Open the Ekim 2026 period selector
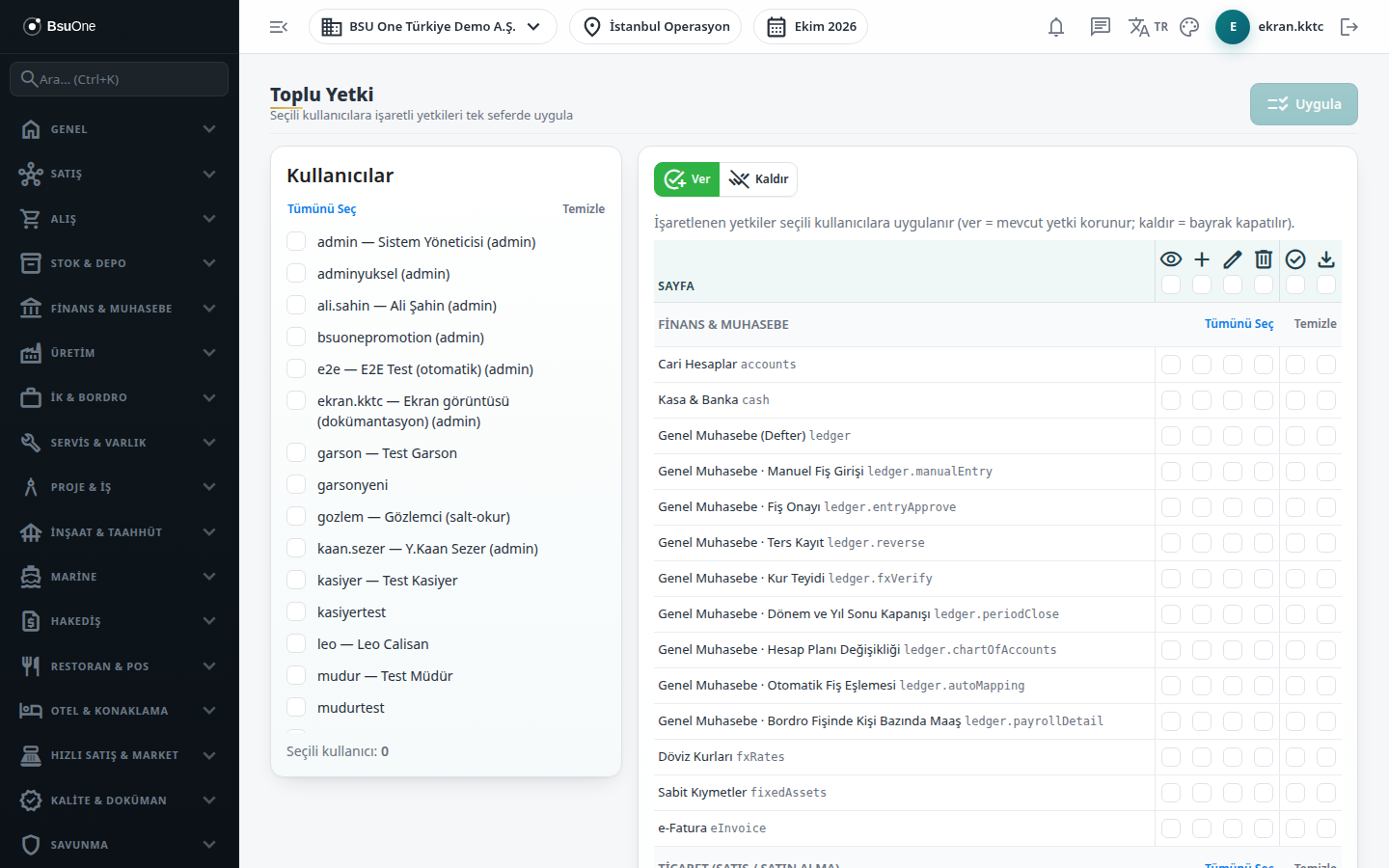1389x868 pixels. pos(810,27)
